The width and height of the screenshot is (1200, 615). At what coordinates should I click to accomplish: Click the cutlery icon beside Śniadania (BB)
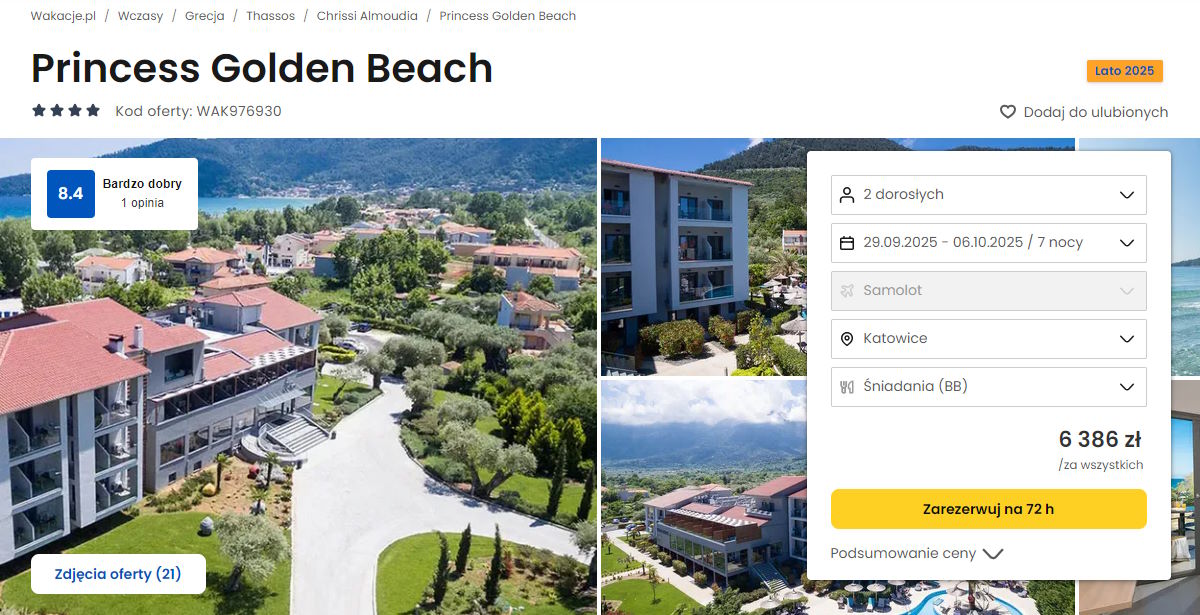[847, 386]
